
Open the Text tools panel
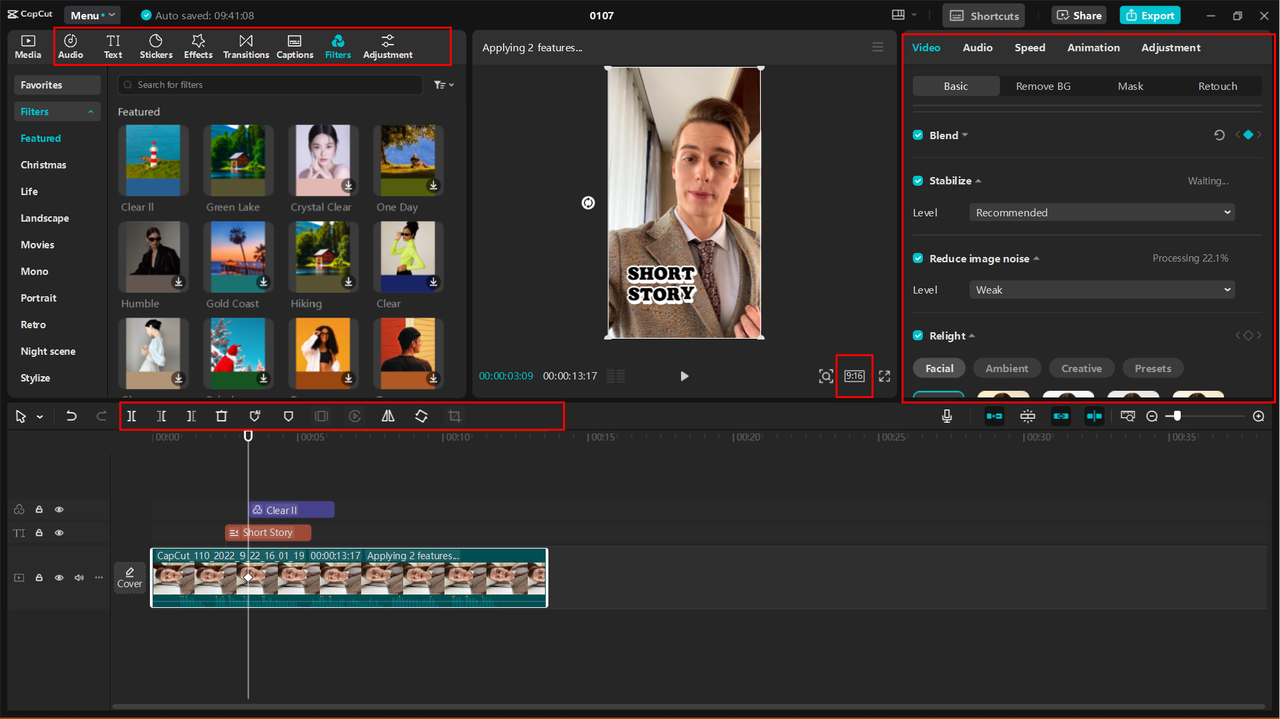113,46
